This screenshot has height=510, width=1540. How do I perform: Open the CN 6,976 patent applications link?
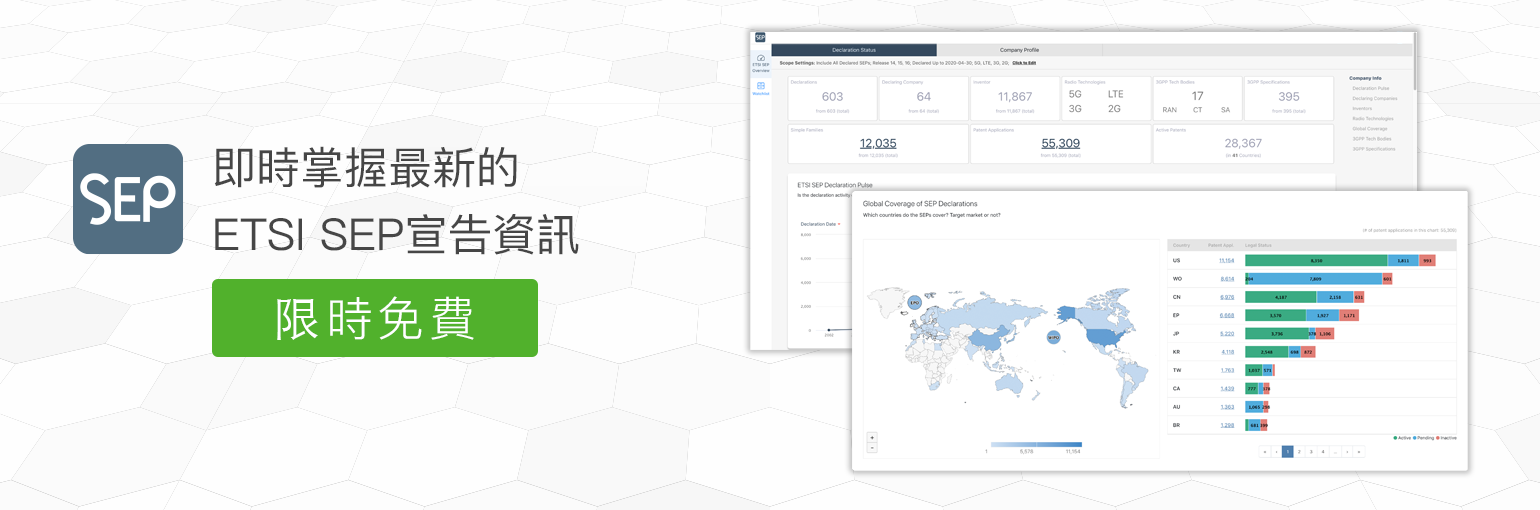click(x=1227, y=297)
